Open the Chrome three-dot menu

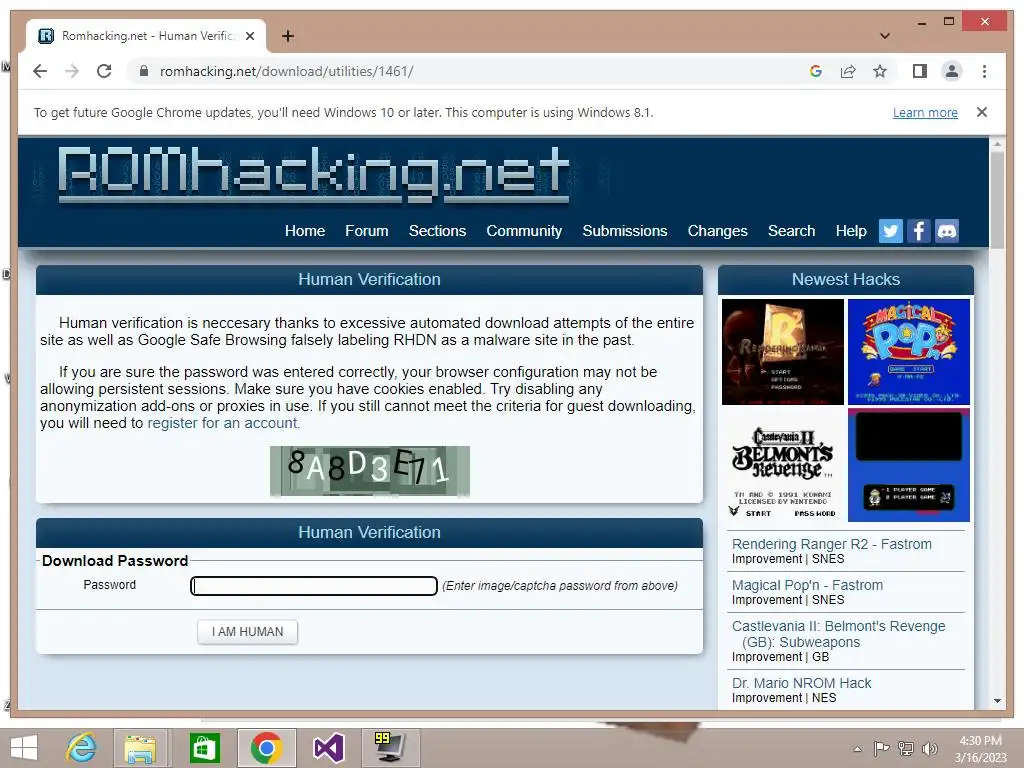point(984,71)
